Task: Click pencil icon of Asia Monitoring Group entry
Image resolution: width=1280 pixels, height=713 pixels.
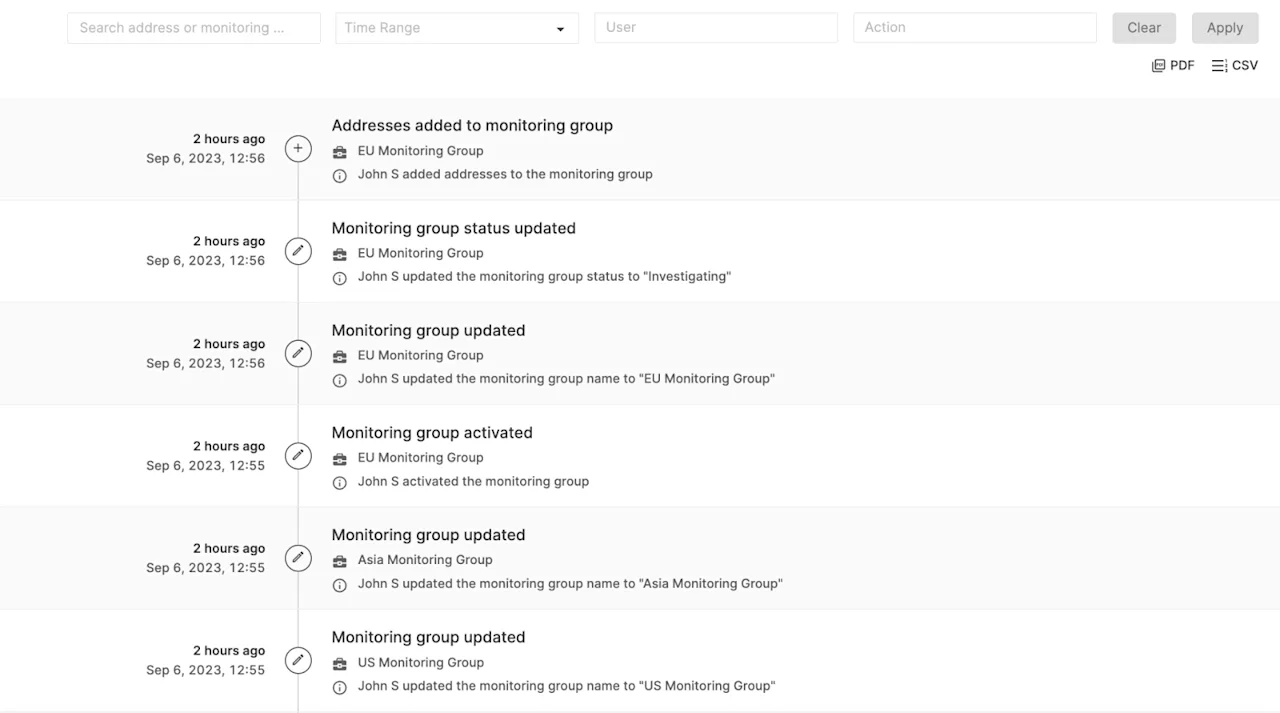Action: coord(298,558)
